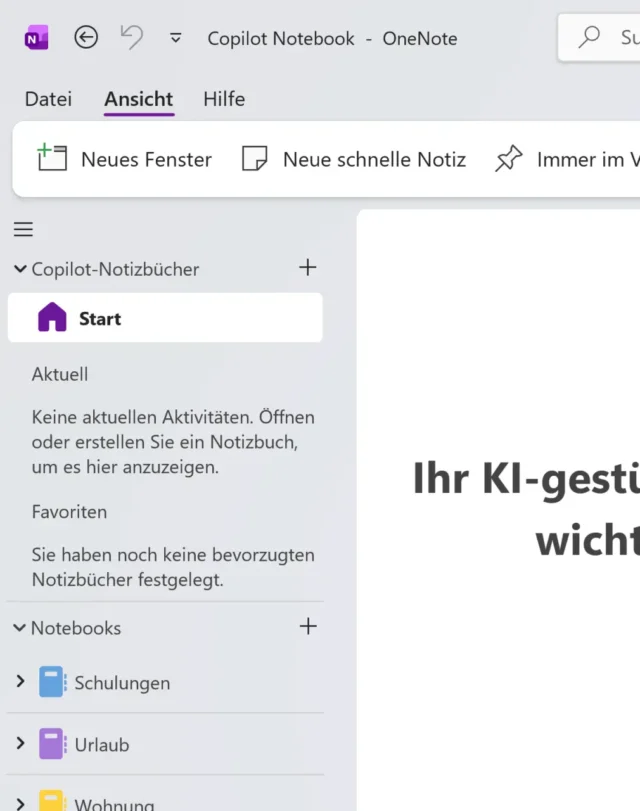This screenshot has height=811, width=640.
Task: Click the 'Keine aktuellen Aktivitäten' message
Action: click(173, 442)
